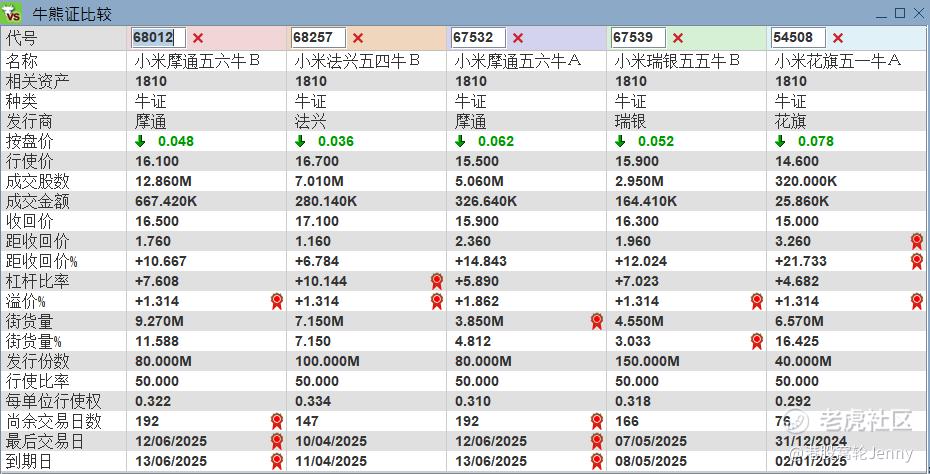This screenshot has height=474, width=930.
Task: Click issuer cell 瑞银
Action: [x=630, y=122]
